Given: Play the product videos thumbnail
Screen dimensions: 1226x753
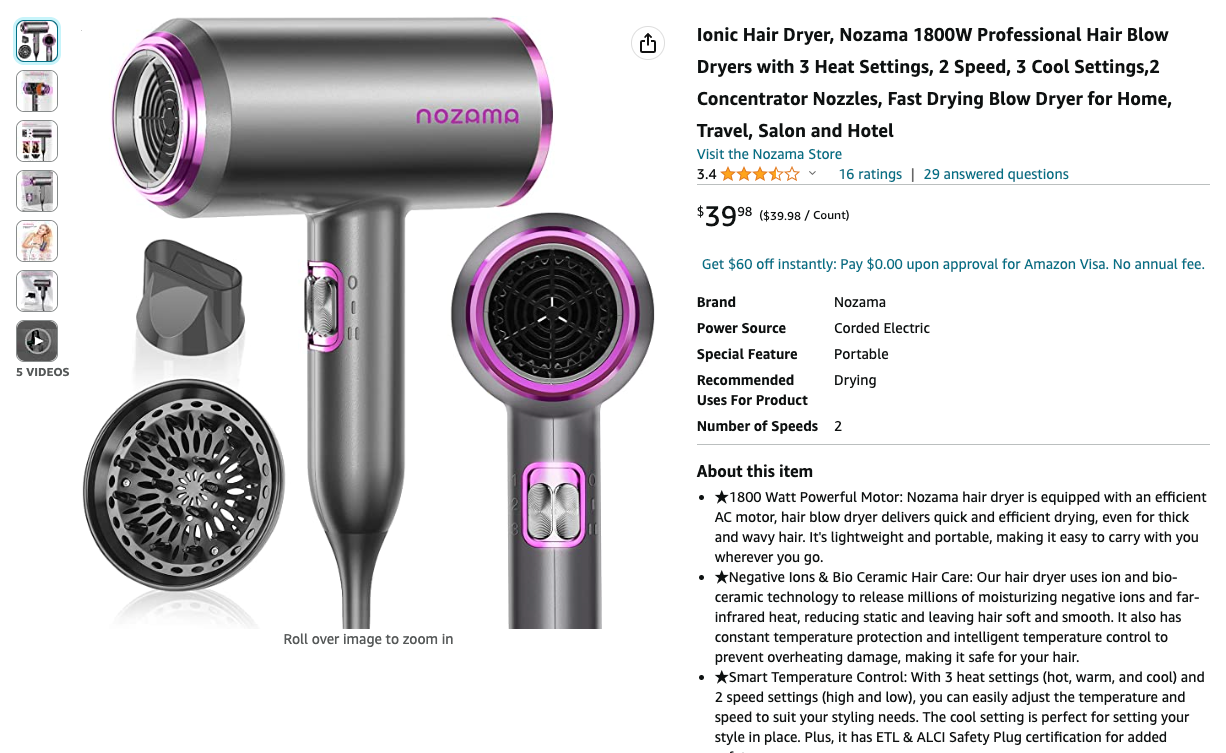Looking at the screenshot, I should (x=37, y=341).
